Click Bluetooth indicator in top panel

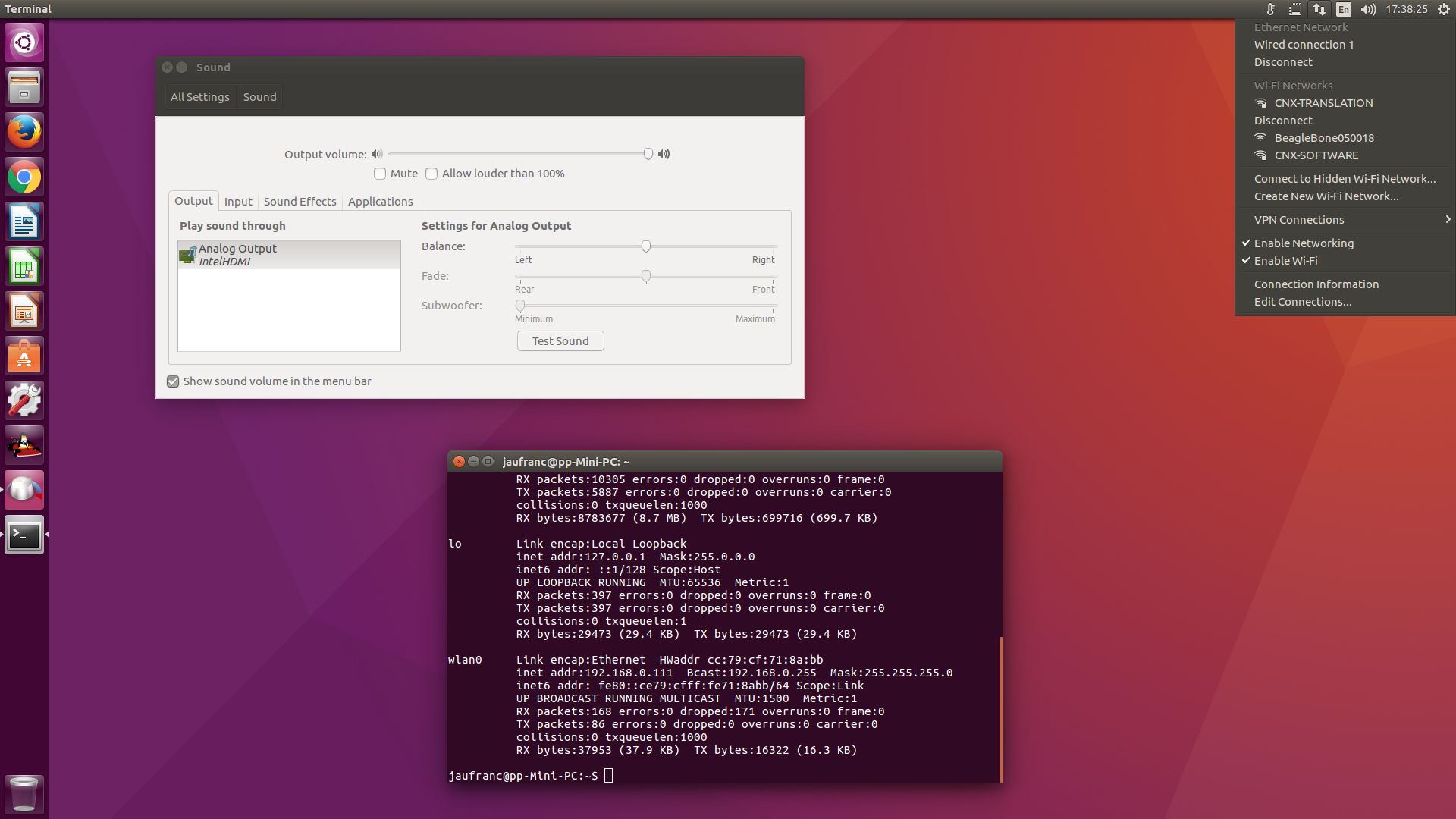[x=1271, y=9]
